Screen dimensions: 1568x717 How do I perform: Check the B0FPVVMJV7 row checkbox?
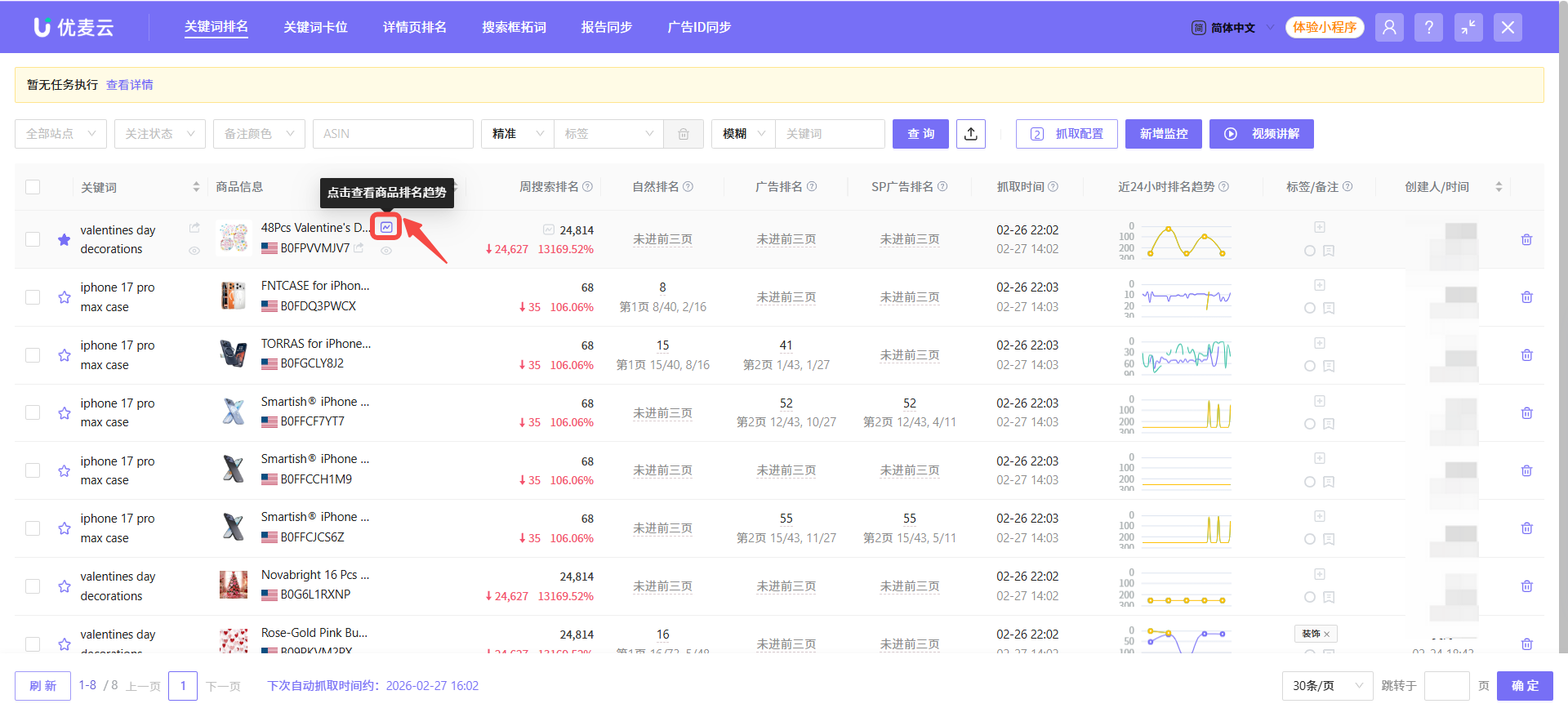pyautogui.click(x=33, y=239)
